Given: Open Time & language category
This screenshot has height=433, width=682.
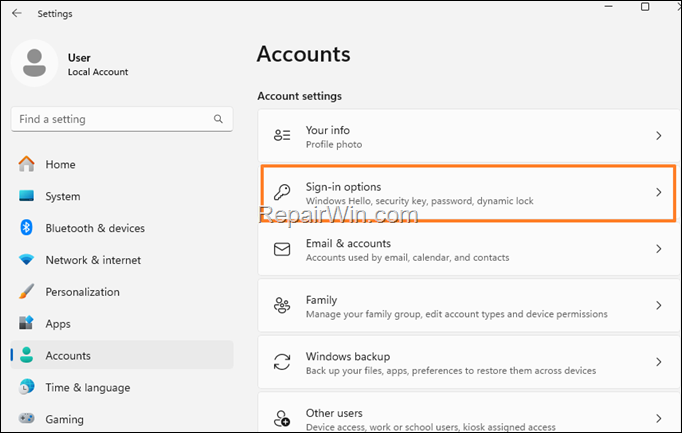Looking at the screenshot, I should pos(122,387).
